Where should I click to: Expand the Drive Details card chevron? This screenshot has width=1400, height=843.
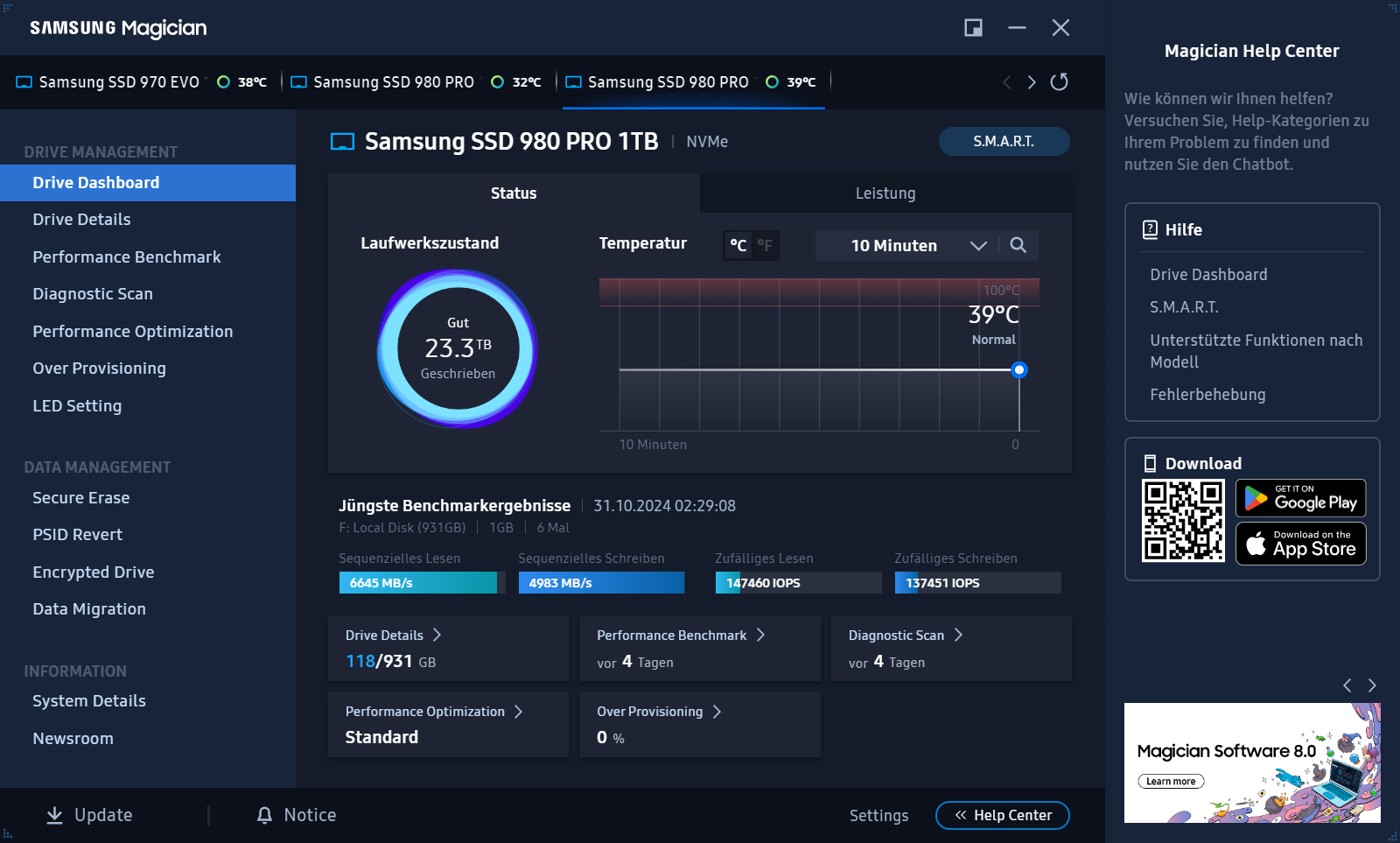pos(437,635)
